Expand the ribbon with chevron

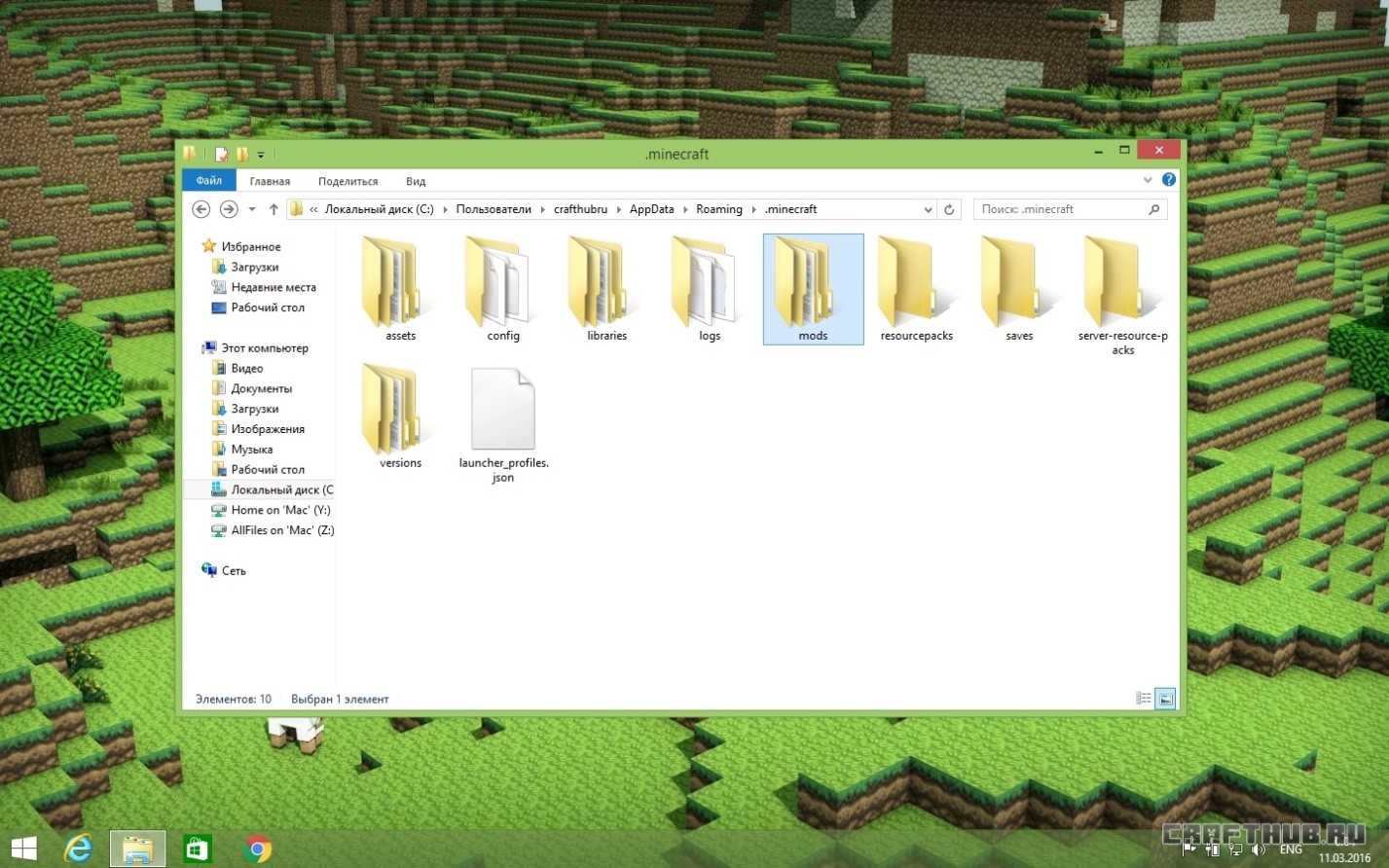click(1148, 180)
